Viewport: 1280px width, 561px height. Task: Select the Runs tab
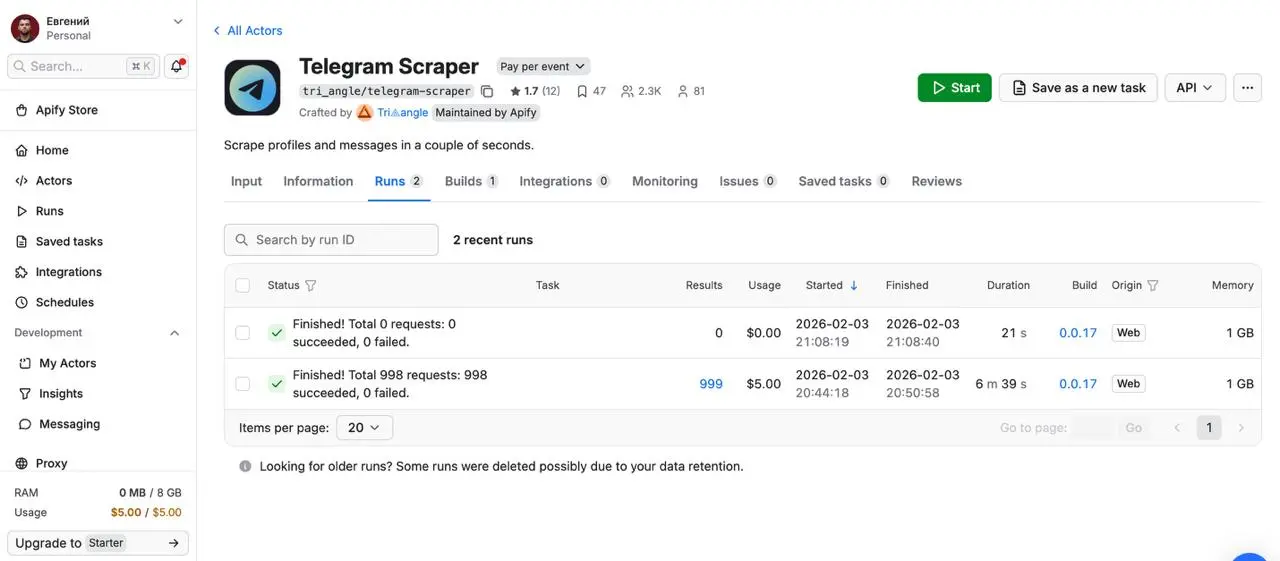(x=399, y=181)
